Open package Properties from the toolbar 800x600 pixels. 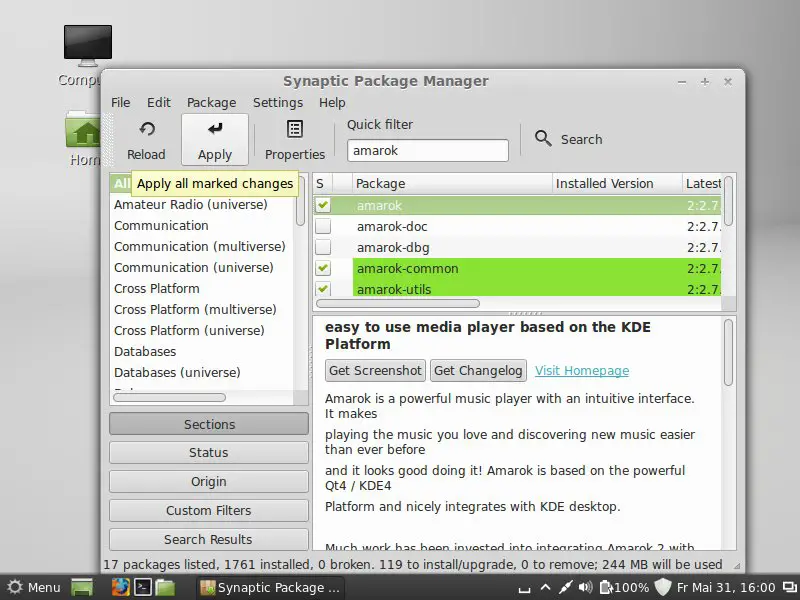pyautogui.click(x=294, y=129)
